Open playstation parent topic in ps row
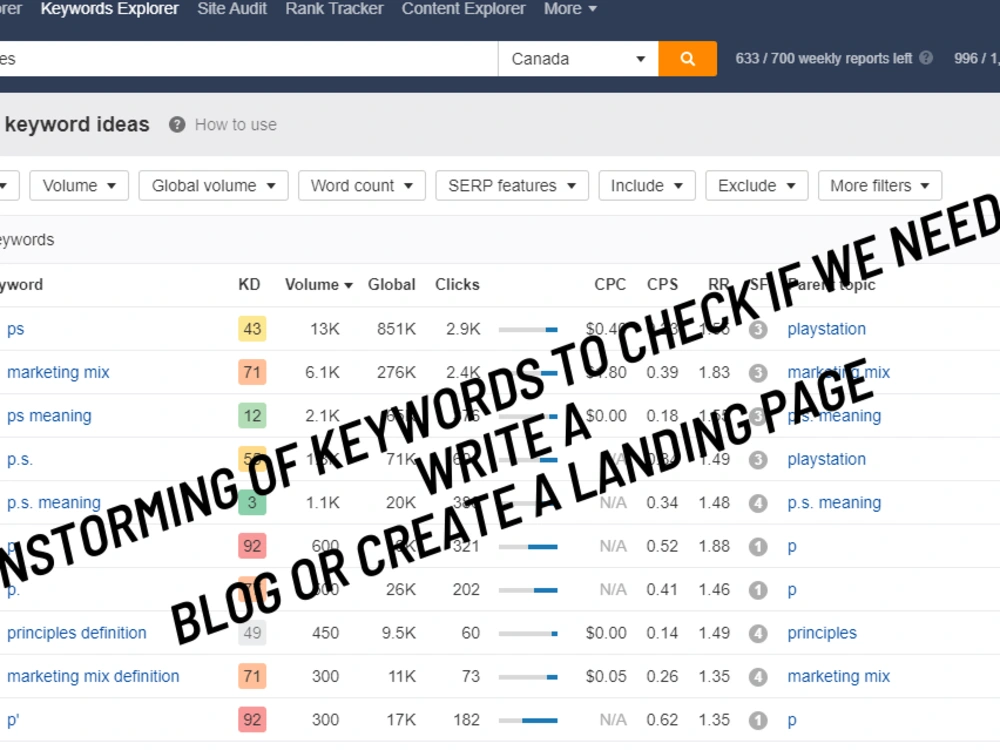This screenshot has height=750, width=1000. (827, 329)
